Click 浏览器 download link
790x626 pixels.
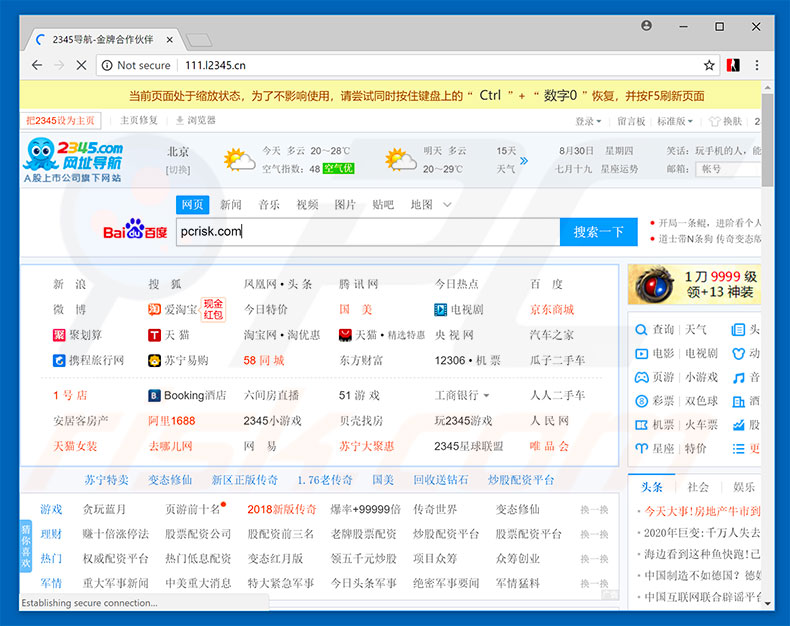(196, 120)
